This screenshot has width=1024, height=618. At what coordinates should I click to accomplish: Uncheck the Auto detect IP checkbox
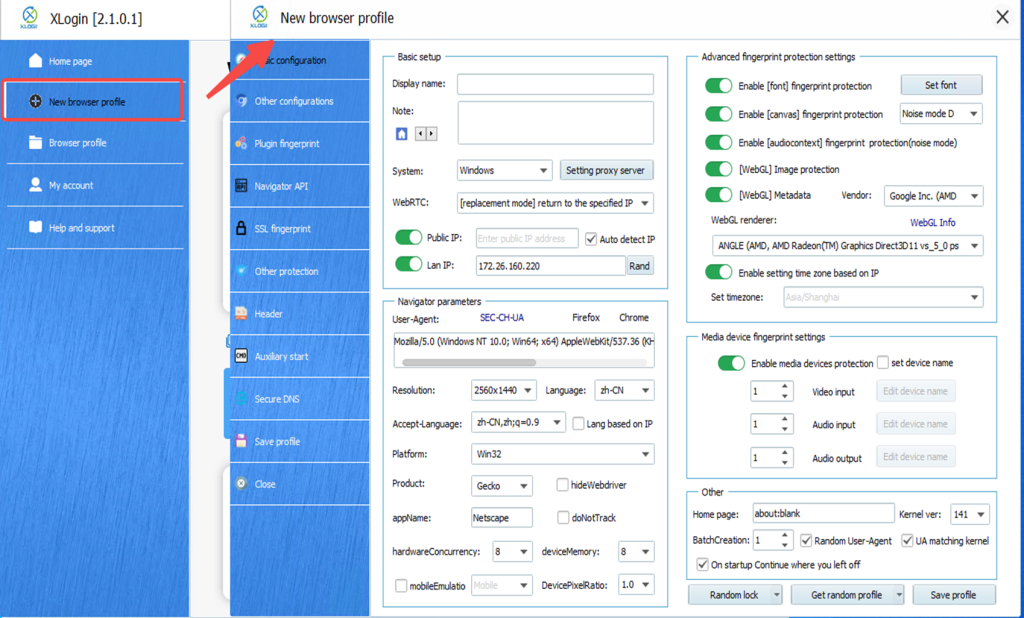[591, 239]
